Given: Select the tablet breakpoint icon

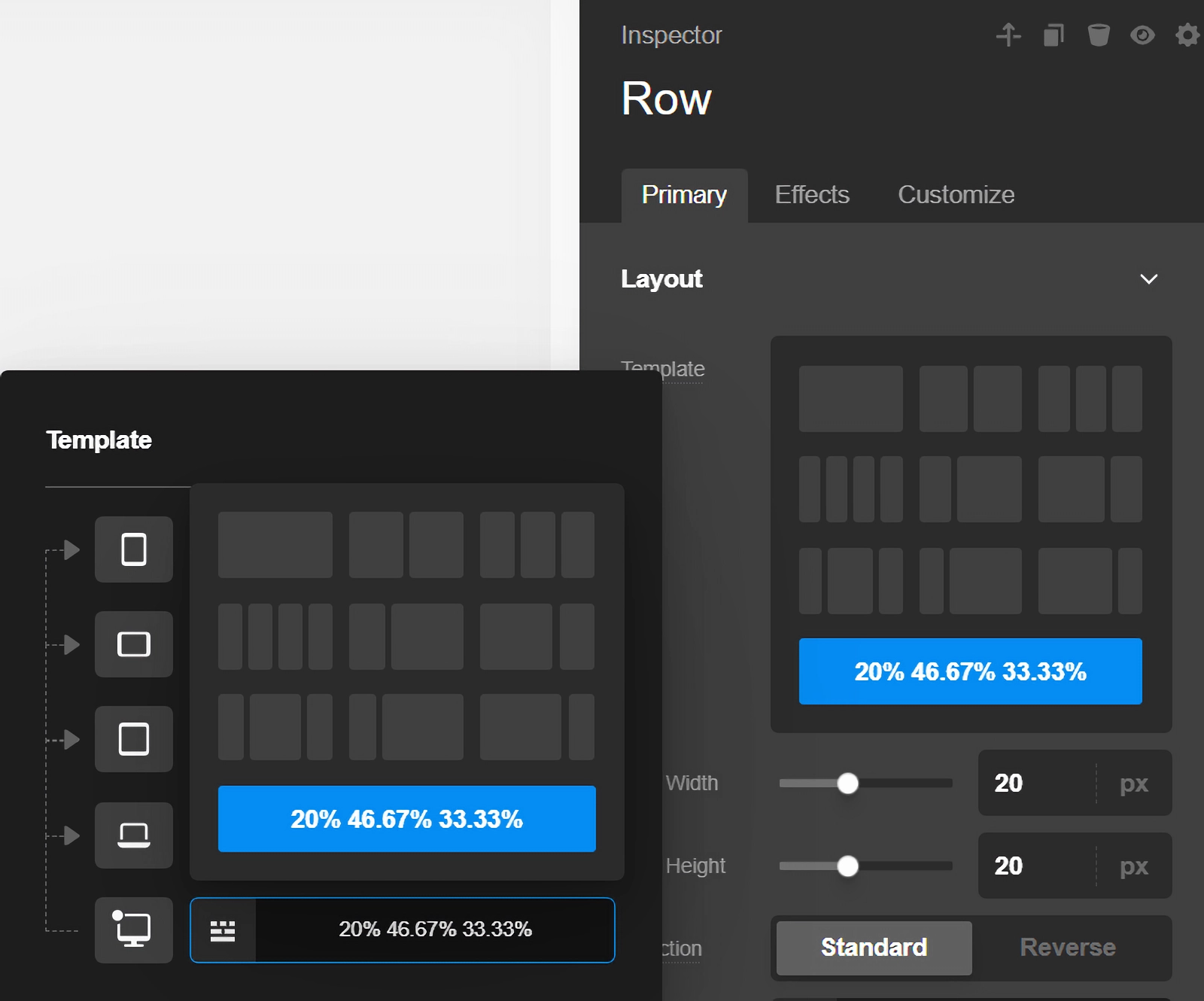Looking at the screenshot, I should coord(133,739).
